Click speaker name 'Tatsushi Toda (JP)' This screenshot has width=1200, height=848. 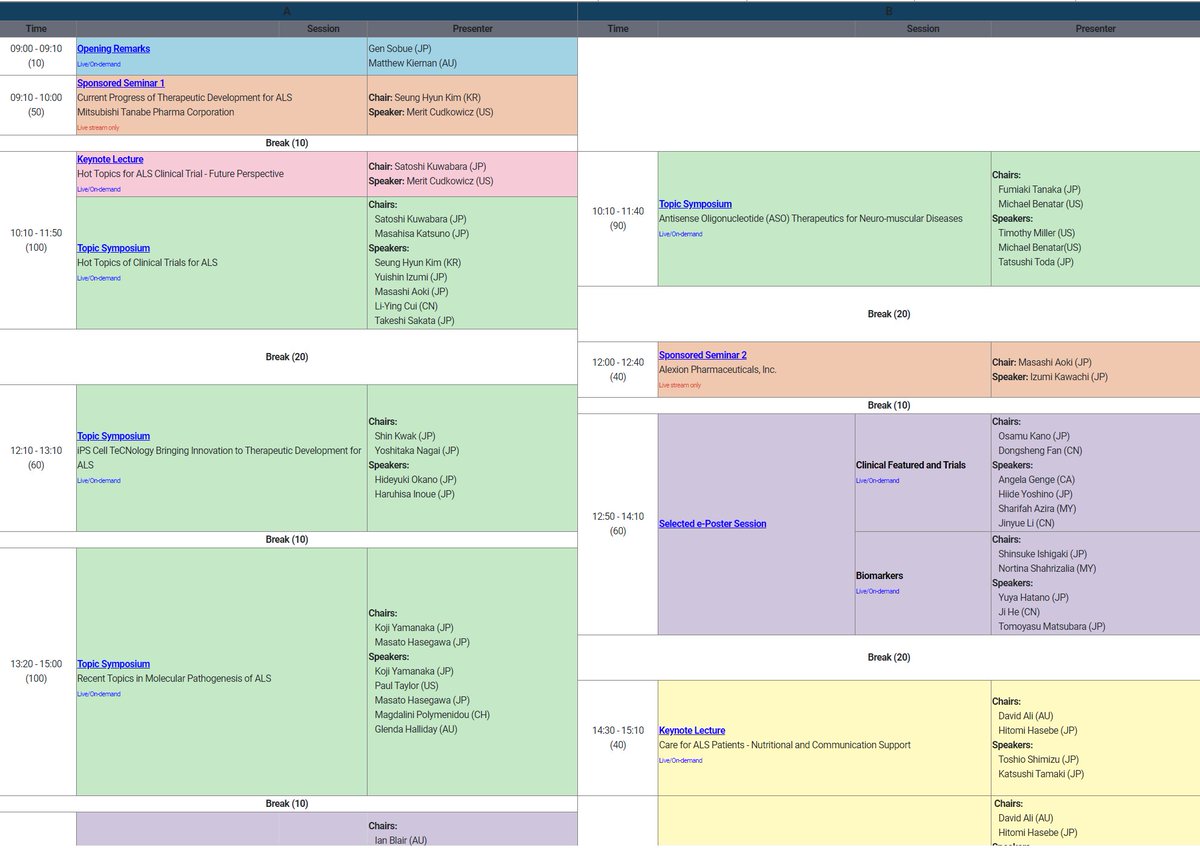1036,262
